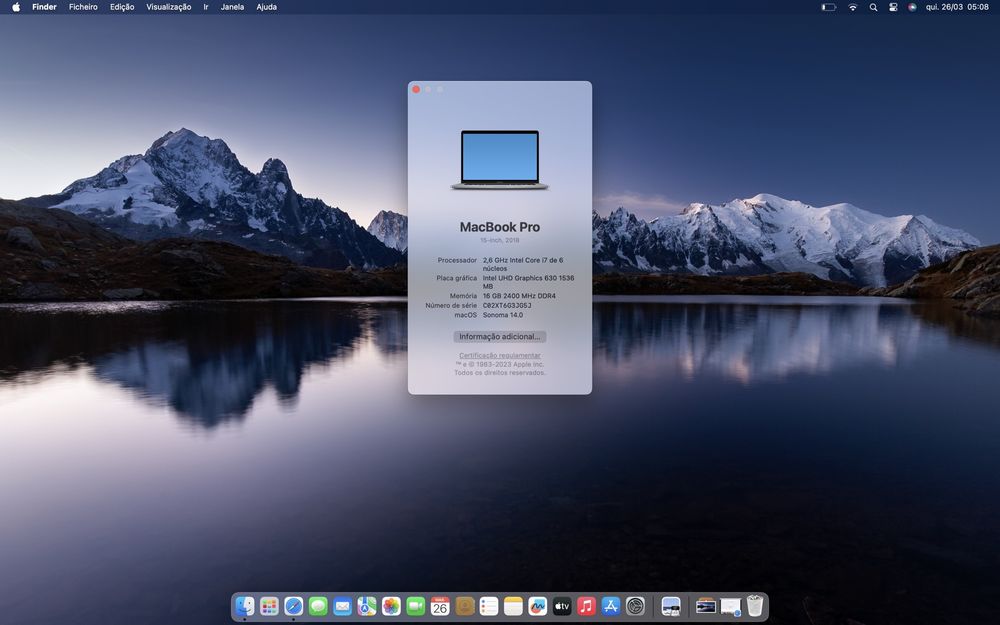This screenshot has width=1000, height=625.
Task: Open Control Center in the menu bar
Action: (x=893, y=7)
